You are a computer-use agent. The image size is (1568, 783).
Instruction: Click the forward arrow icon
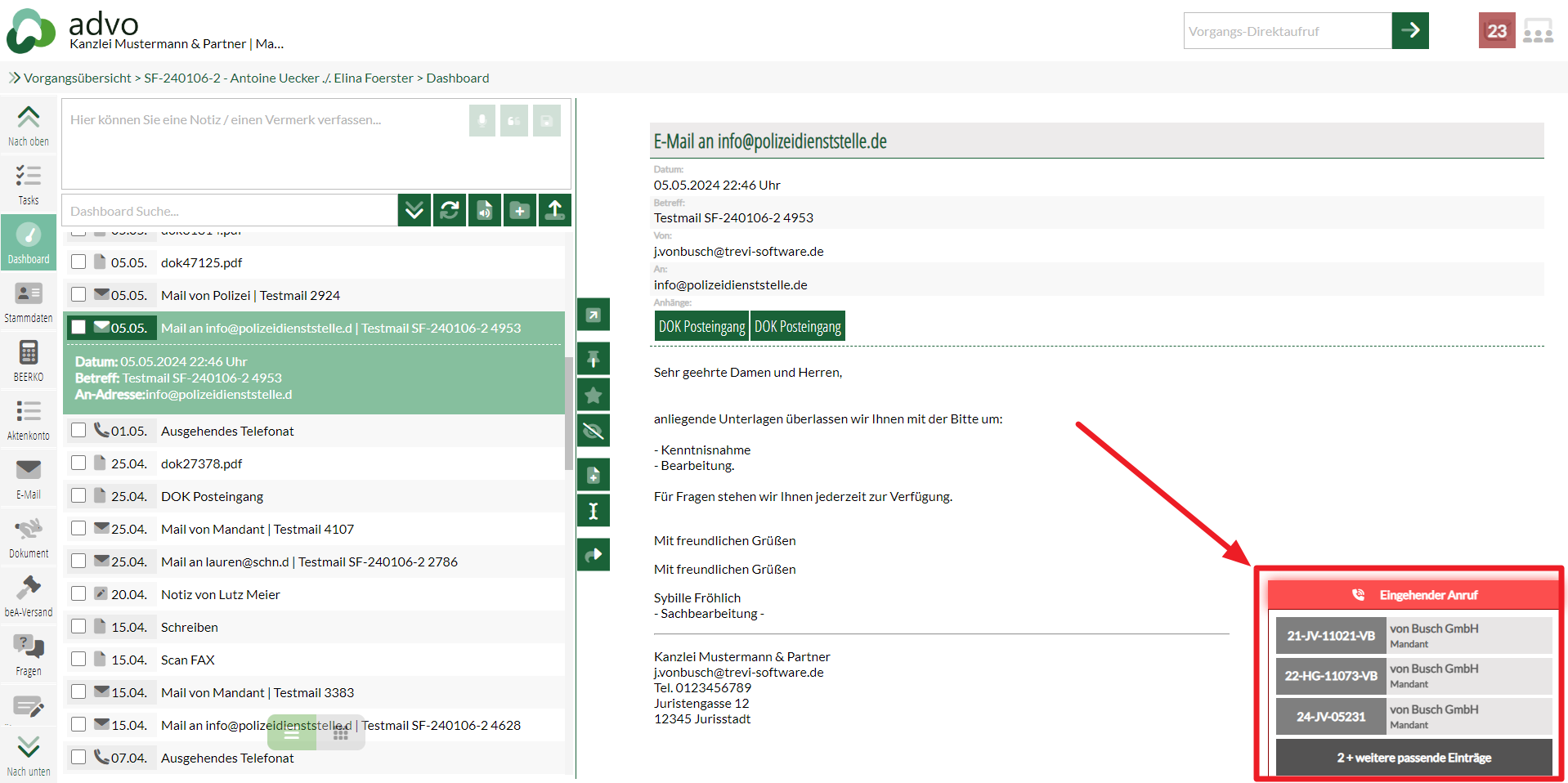594,555
